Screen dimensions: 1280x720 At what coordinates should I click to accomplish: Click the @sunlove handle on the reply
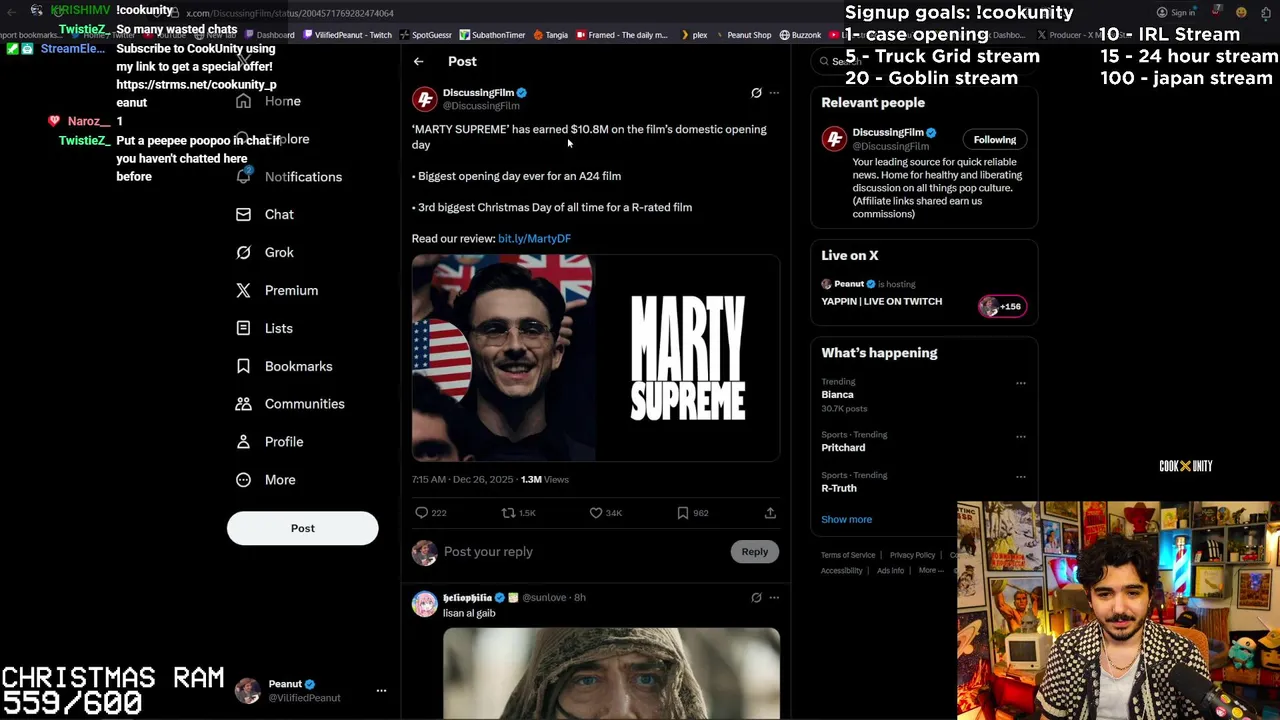(x=544, y=598)
